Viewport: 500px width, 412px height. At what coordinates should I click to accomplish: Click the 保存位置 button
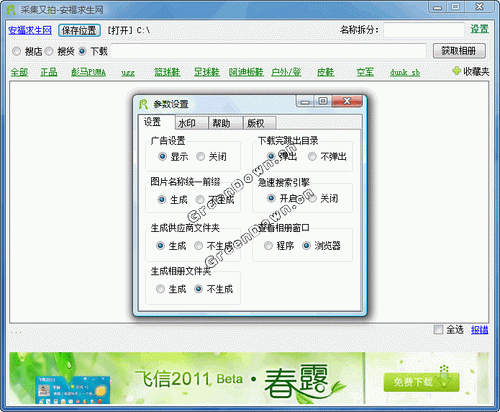[79, 30]
